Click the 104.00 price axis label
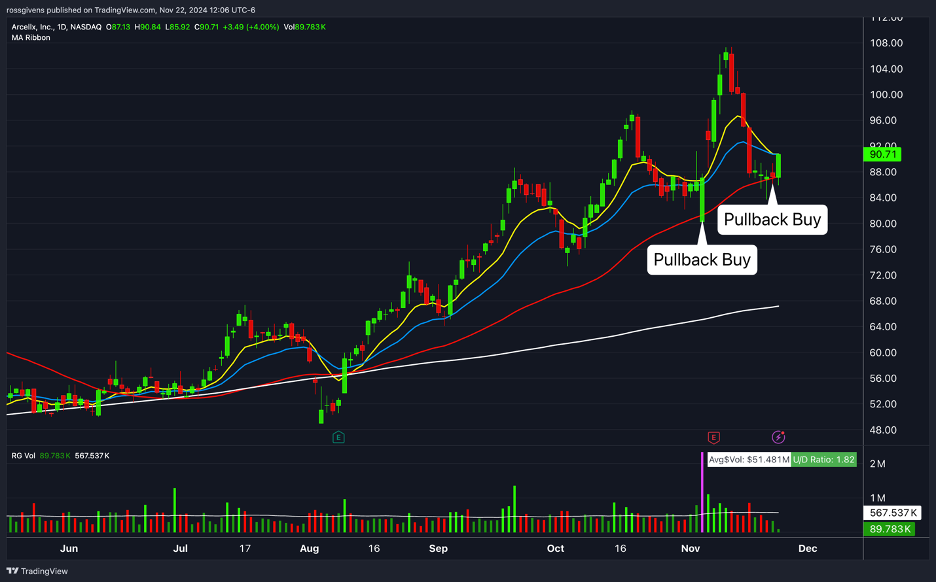The image size is (936, 582). [x=886, y=69]
